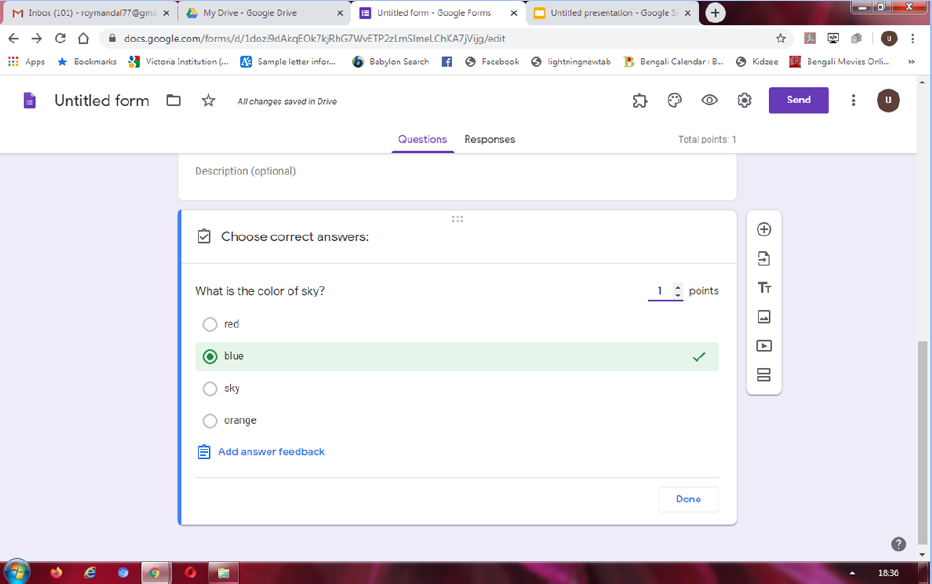Screen dimensions: 932x584
Task: Click the points value field
Action: click(660, 291)
